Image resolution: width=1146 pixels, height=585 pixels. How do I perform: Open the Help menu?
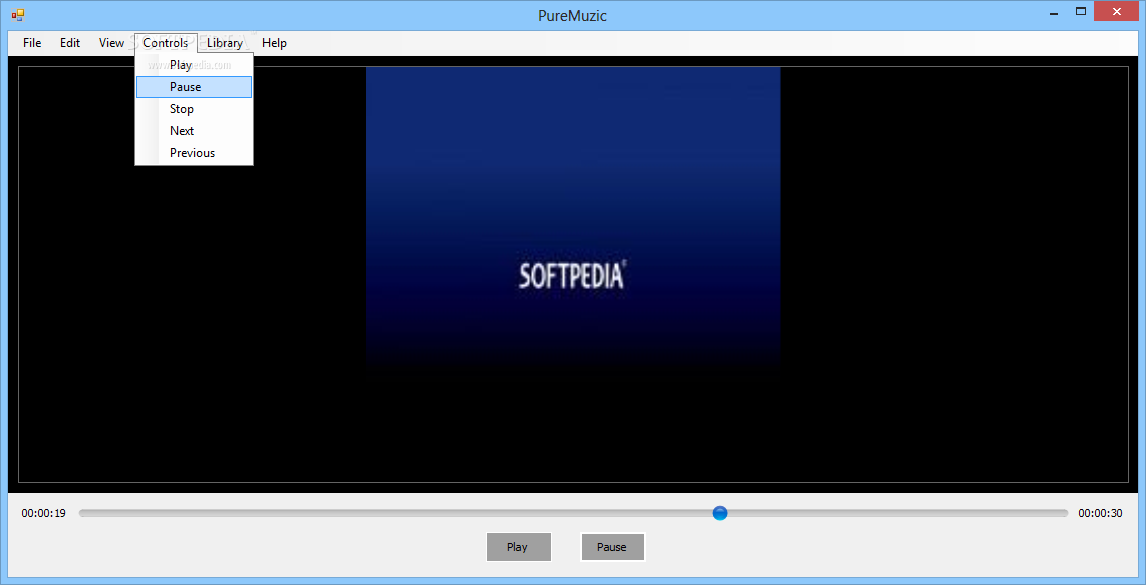(x=274, y=42)
